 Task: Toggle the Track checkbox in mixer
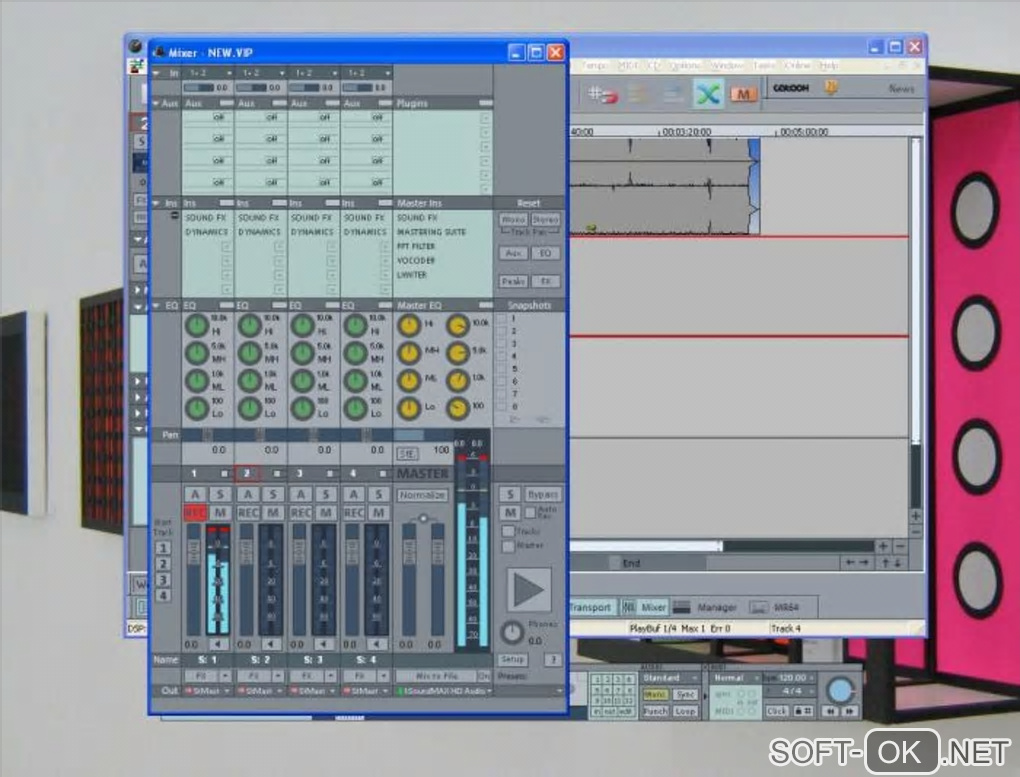pos(508,532)
